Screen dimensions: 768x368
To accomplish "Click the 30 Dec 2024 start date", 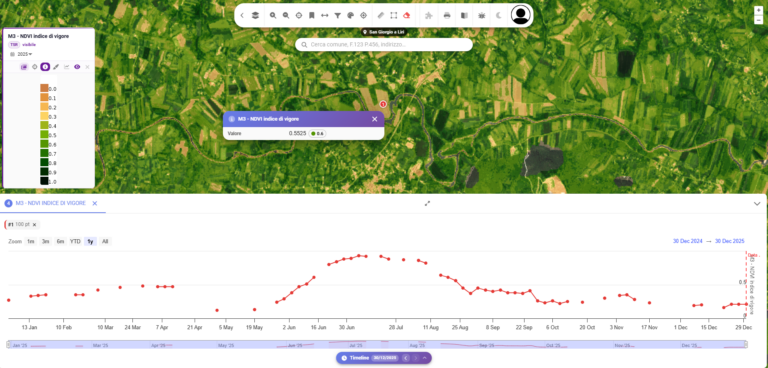I will point(688,241).
